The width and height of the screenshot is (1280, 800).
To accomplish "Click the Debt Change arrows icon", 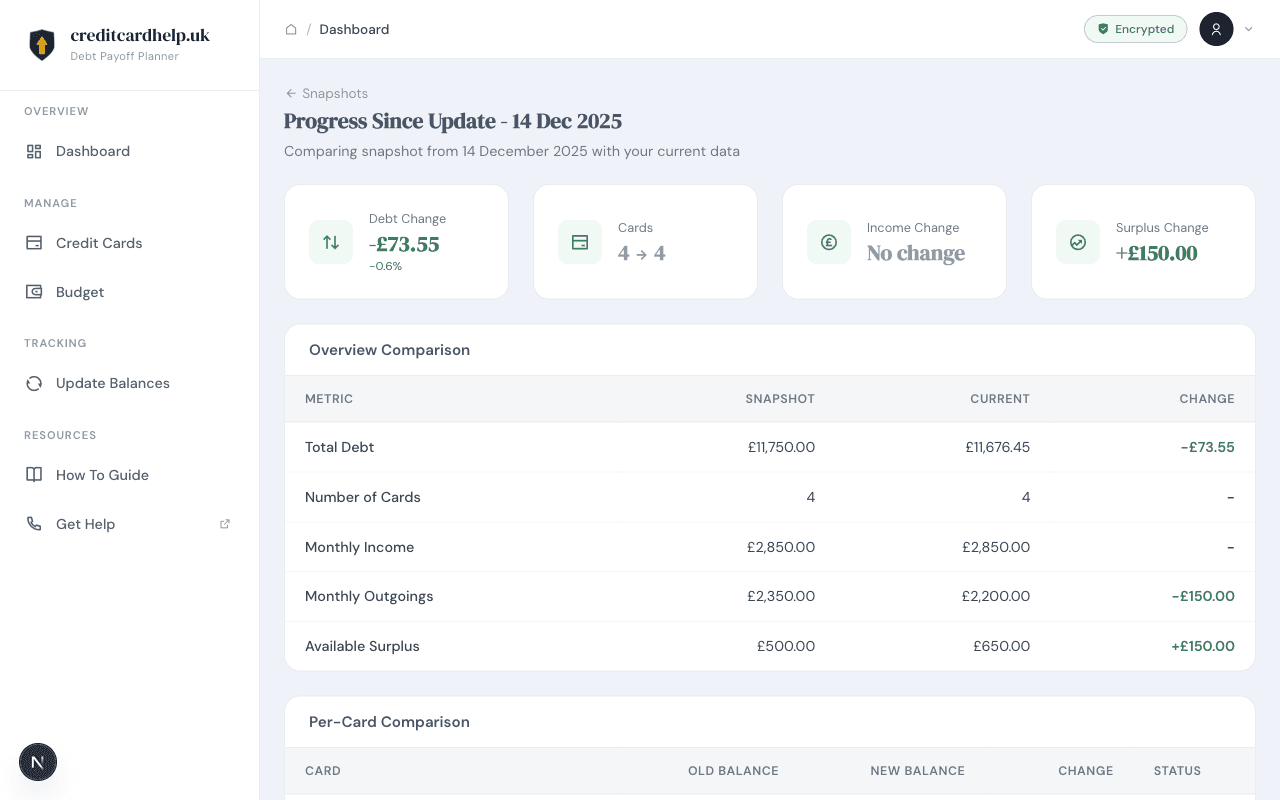I will coord(331,242).
